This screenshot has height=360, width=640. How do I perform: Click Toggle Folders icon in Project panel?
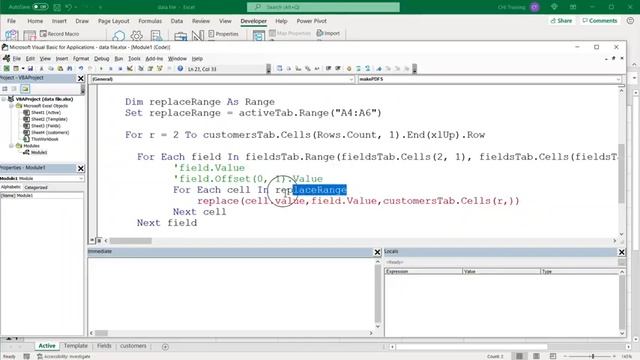[25, 89]
